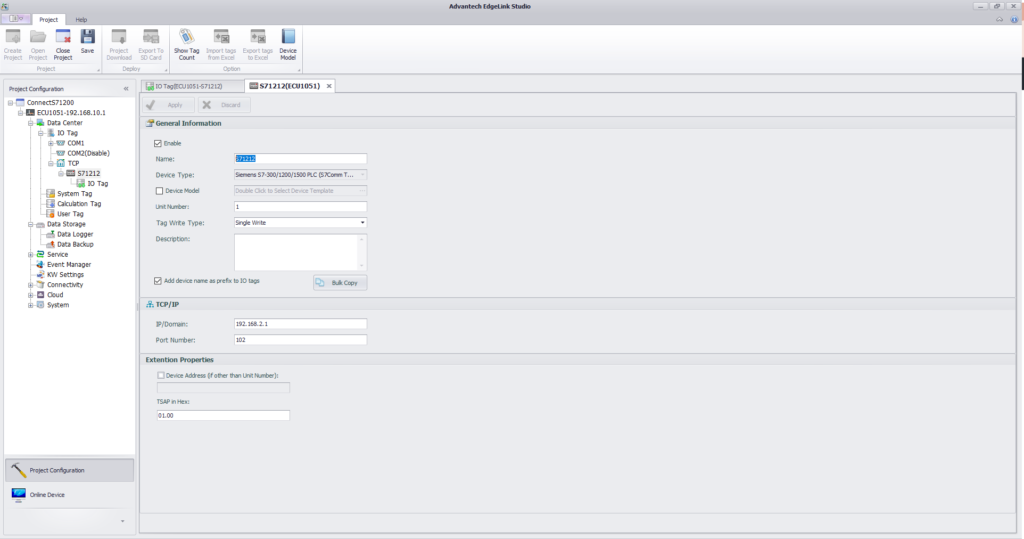Image resolution: width=1024 pixels, height=539 pixels.
Task: Switch to IO Tag(ECU1051-S71212) tab
Action: (192, 86)
